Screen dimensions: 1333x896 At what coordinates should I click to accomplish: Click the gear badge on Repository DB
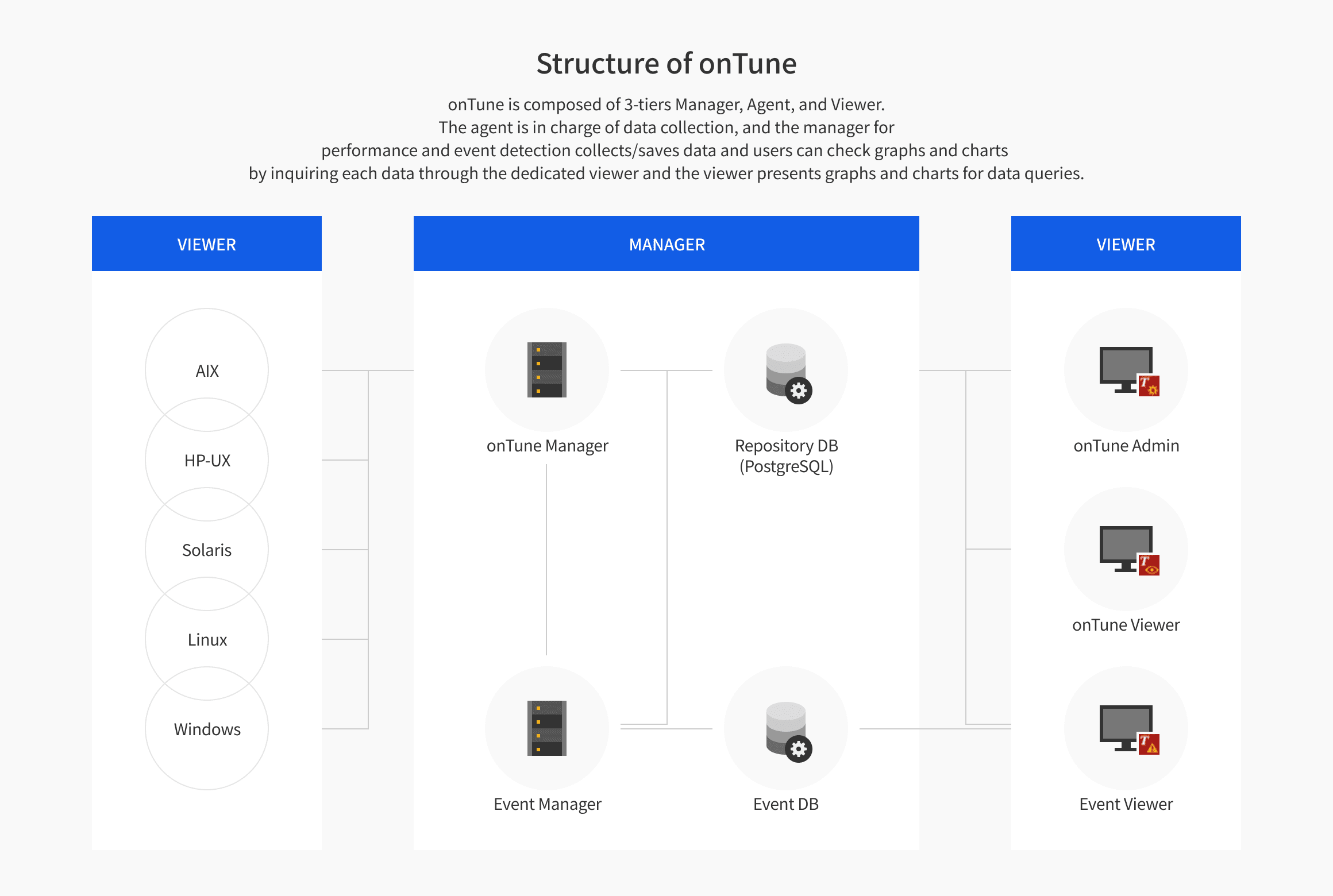[x=799, y=391]
